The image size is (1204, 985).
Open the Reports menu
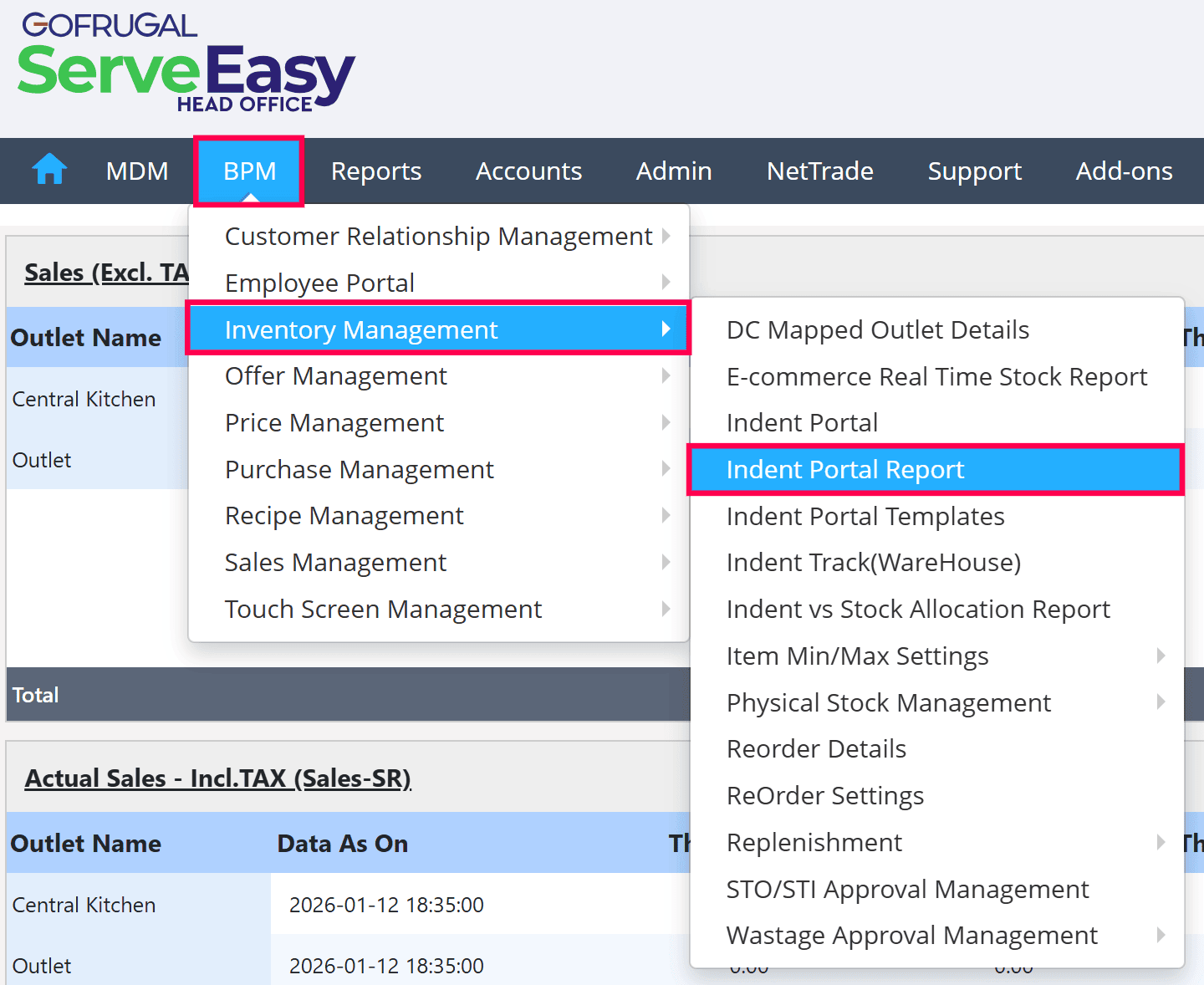(x=376, y=171)
